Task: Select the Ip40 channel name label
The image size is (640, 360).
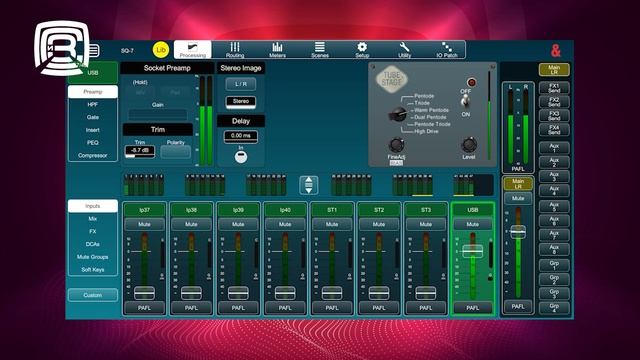Action: (285, 210)
